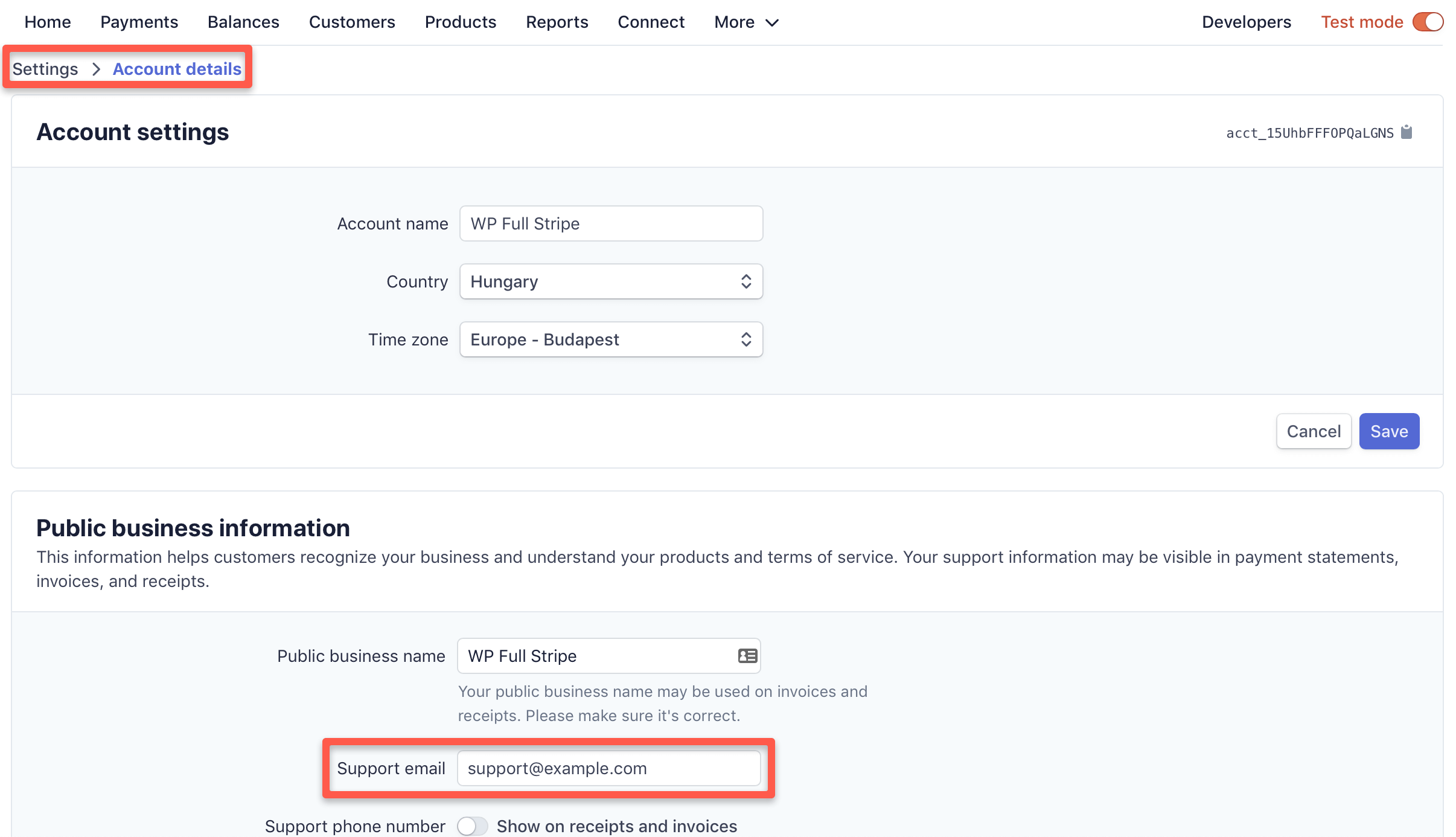Open the Time zone selector showing Europe - Budapest

(x=611, y=339)
